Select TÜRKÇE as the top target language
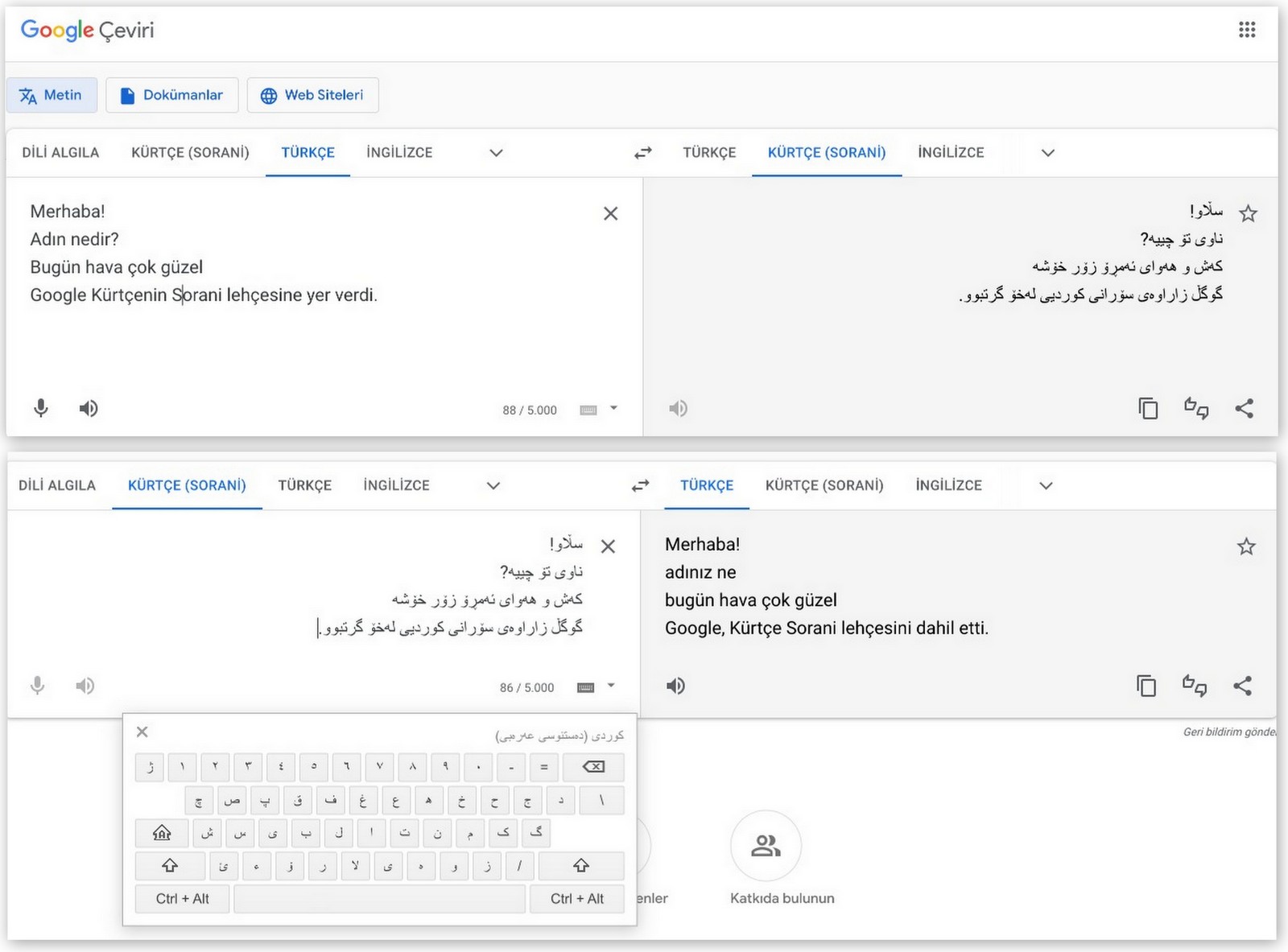Screen dimensions: 1288x952 coord(709,152)
